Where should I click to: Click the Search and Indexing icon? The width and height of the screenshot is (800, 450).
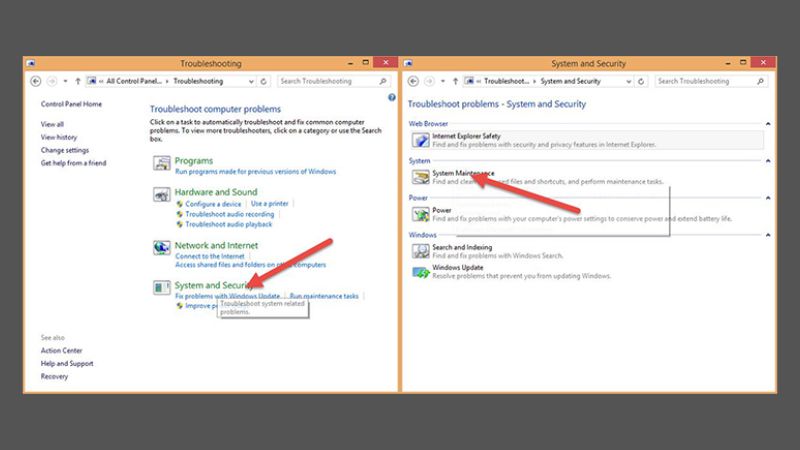click(x=421, y=251)
